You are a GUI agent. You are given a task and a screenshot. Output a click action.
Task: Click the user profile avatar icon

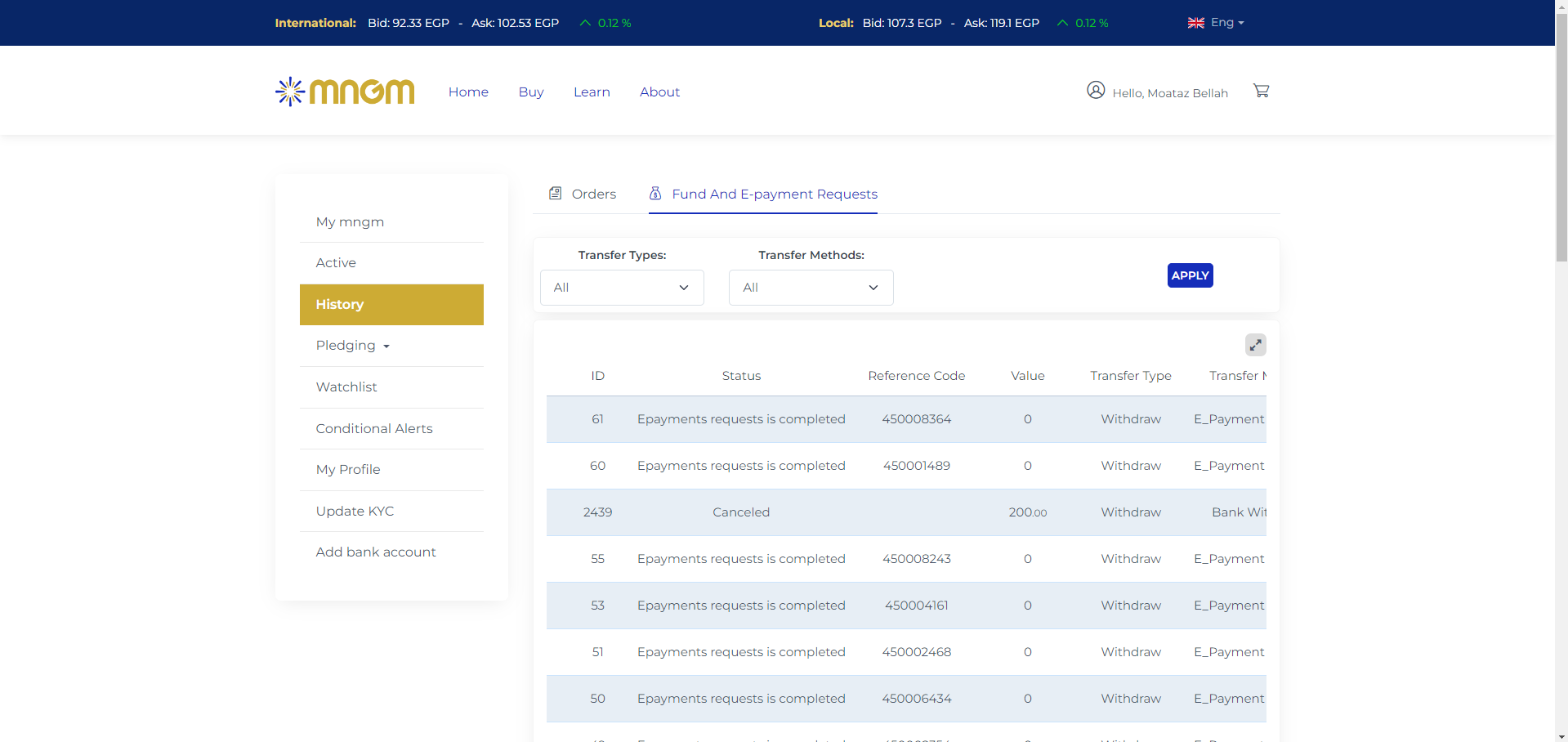coord(1096,90)
